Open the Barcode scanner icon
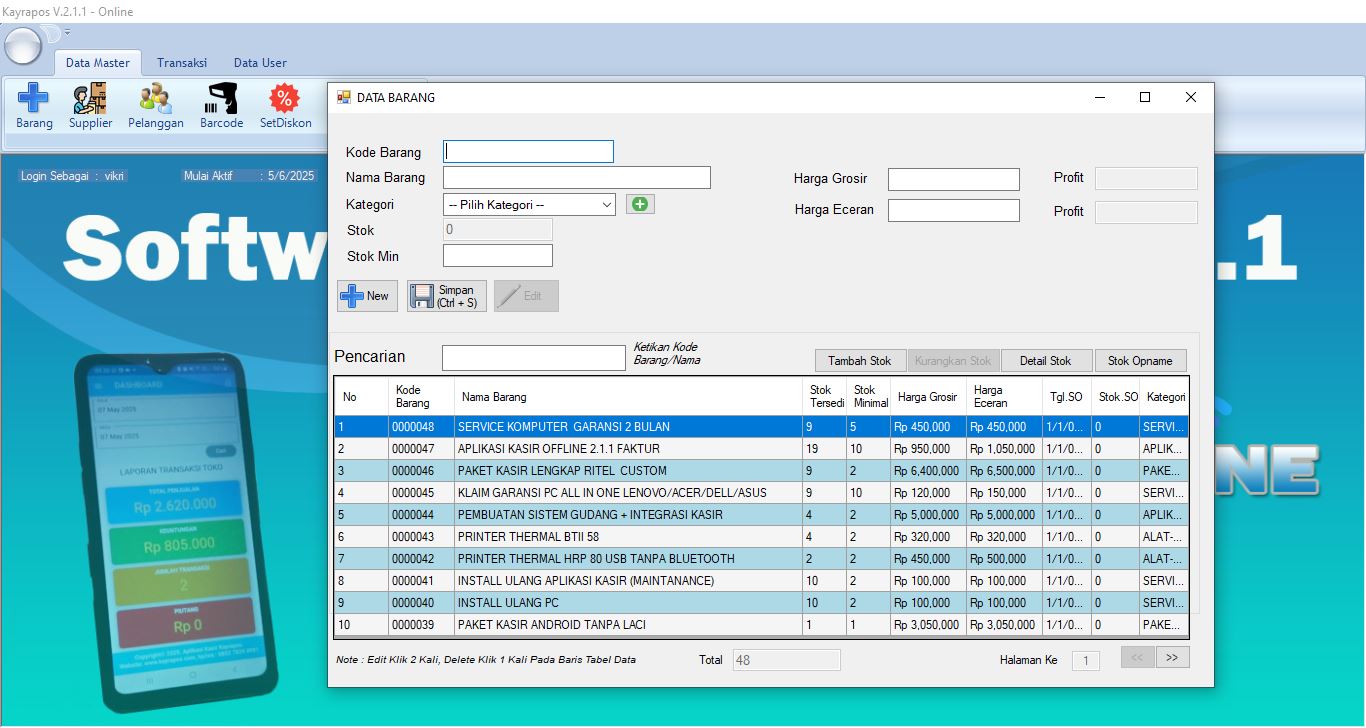 click(221, 106)
